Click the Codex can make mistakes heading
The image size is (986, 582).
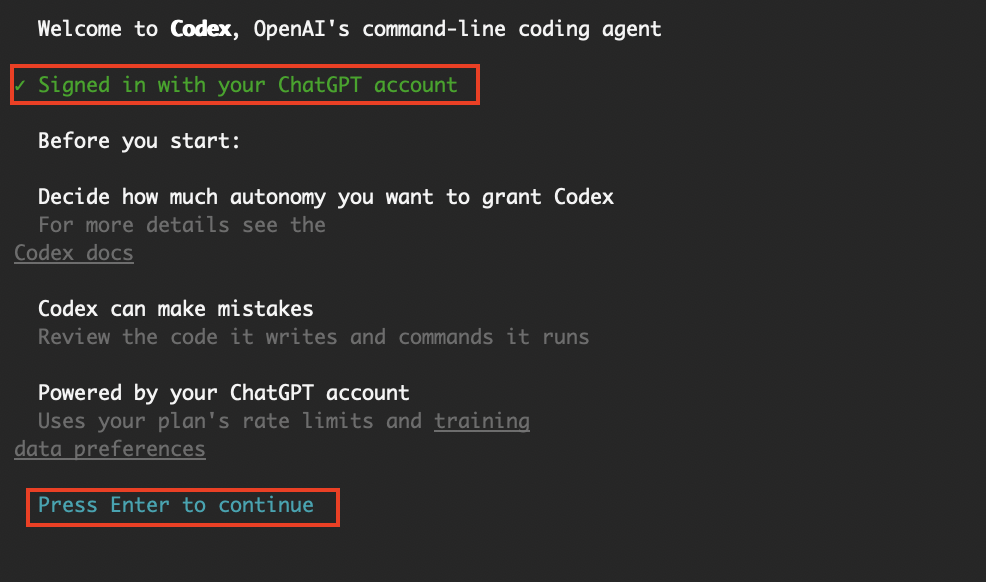tap(175, 309)
